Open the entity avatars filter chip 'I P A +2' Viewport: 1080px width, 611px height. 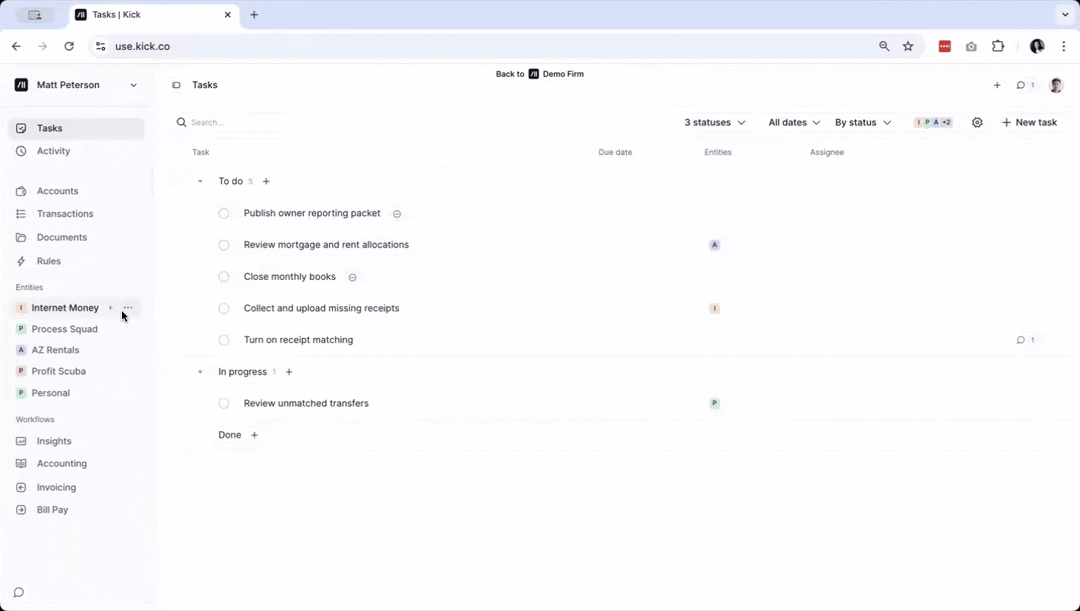tap(932, 122)
